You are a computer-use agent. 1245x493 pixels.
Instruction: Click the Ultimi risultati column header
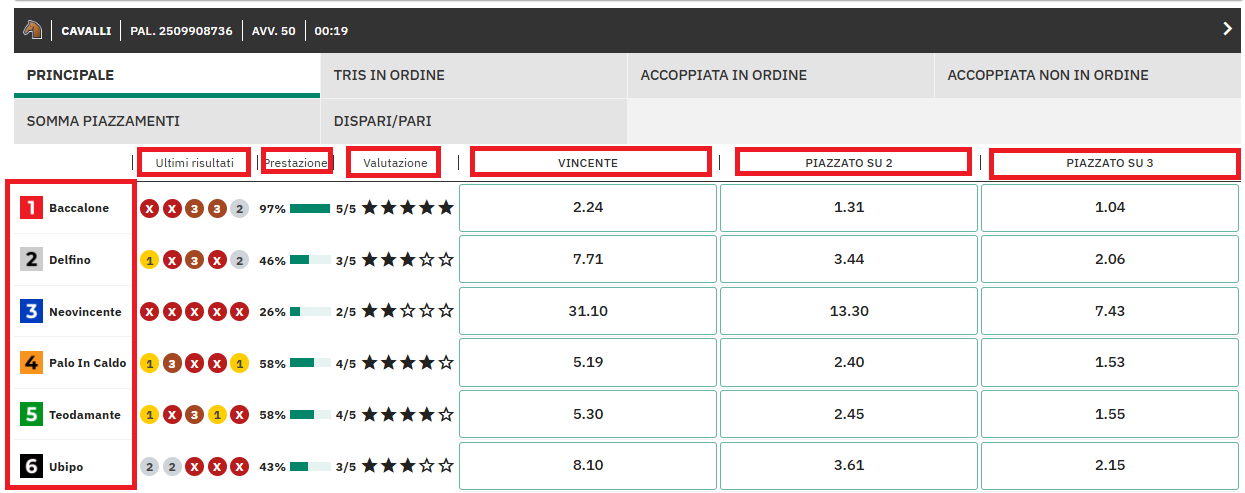pyautogui.click(x=195, y=162)
